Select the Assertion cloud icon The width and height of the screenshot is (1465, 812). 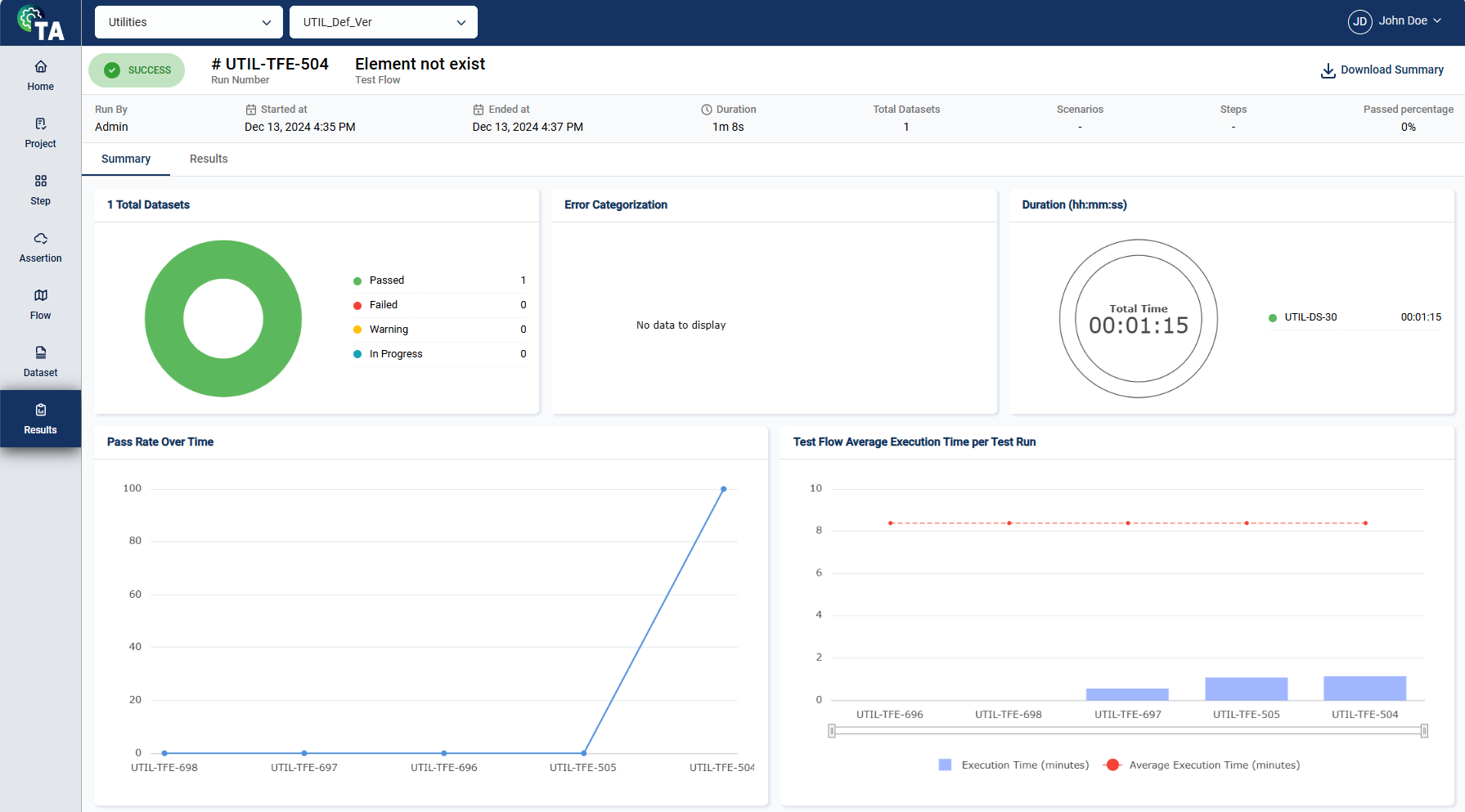point(40,239)
